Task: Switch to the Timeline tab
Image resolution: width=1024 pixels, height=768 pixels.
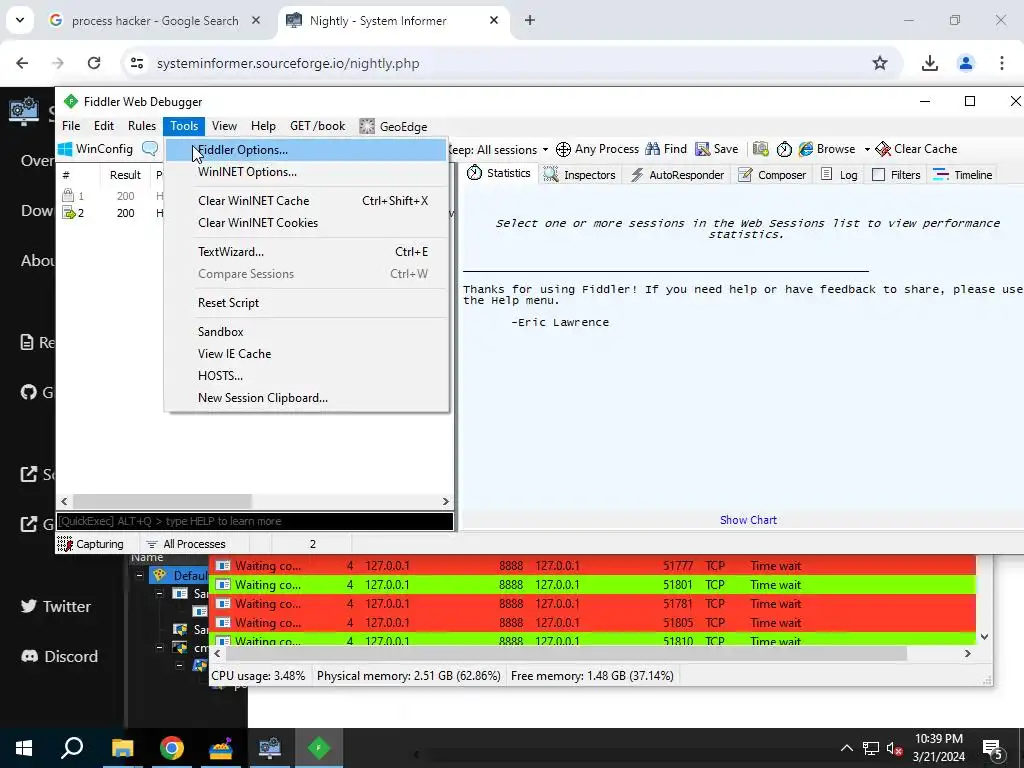Action: click(962, 174)
